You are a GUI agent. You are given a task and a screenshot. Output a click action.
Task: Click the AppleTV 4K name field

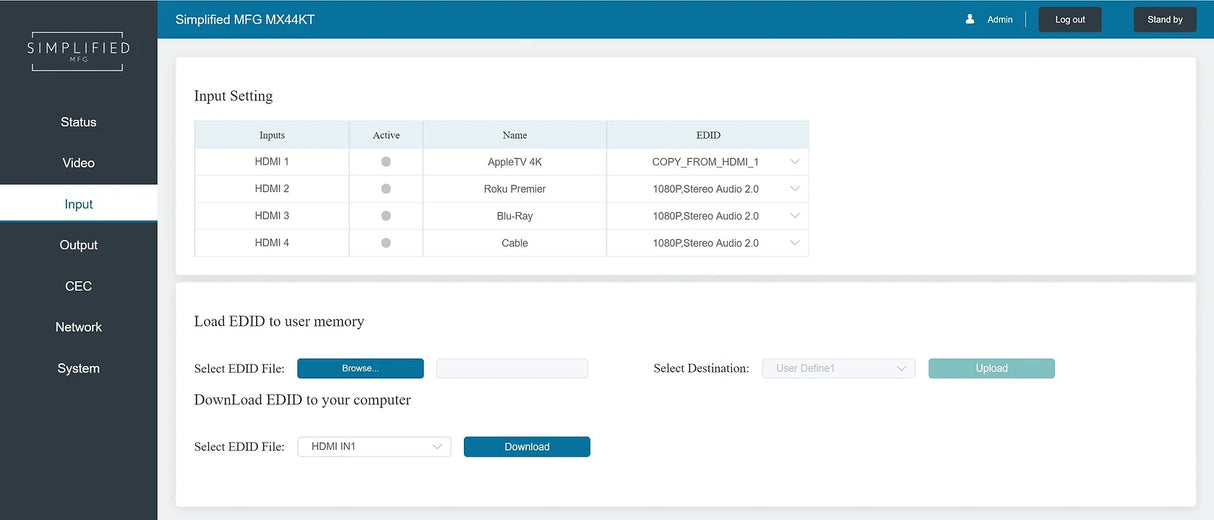[x=514, y=162]
